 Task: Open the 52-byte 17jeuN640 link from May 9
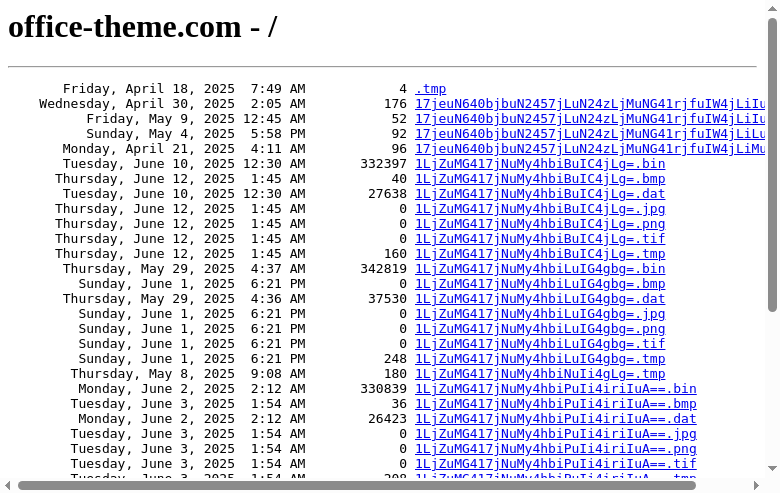[590, 119]
